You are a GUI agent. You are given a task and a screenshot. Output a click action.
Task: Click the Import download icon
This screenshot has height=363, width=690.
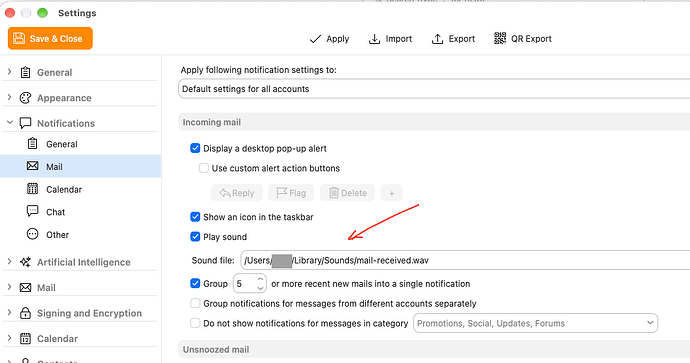[x=374, y=39]
